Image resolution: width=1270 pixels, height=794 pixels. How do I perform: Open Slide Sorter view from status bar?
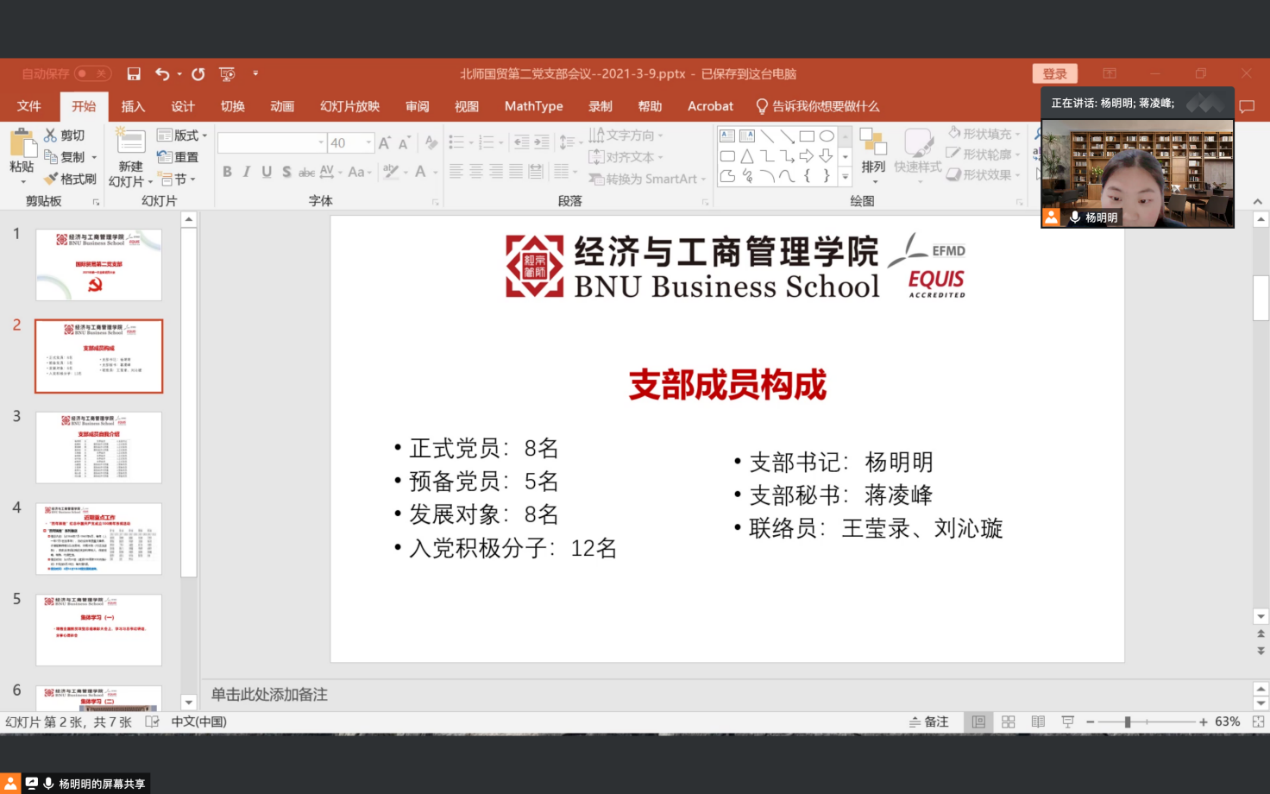1008,722
